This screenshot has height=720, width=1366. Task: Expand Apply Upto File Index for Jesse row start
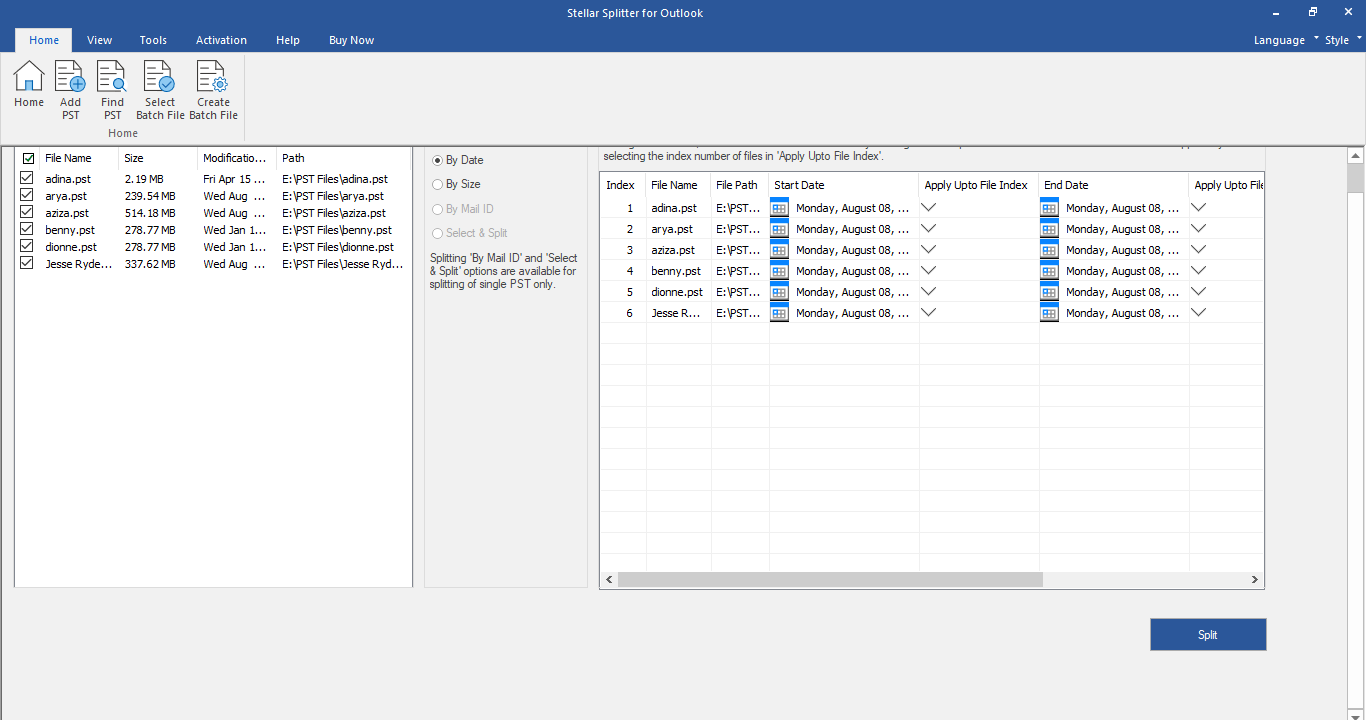coord(928,313)
